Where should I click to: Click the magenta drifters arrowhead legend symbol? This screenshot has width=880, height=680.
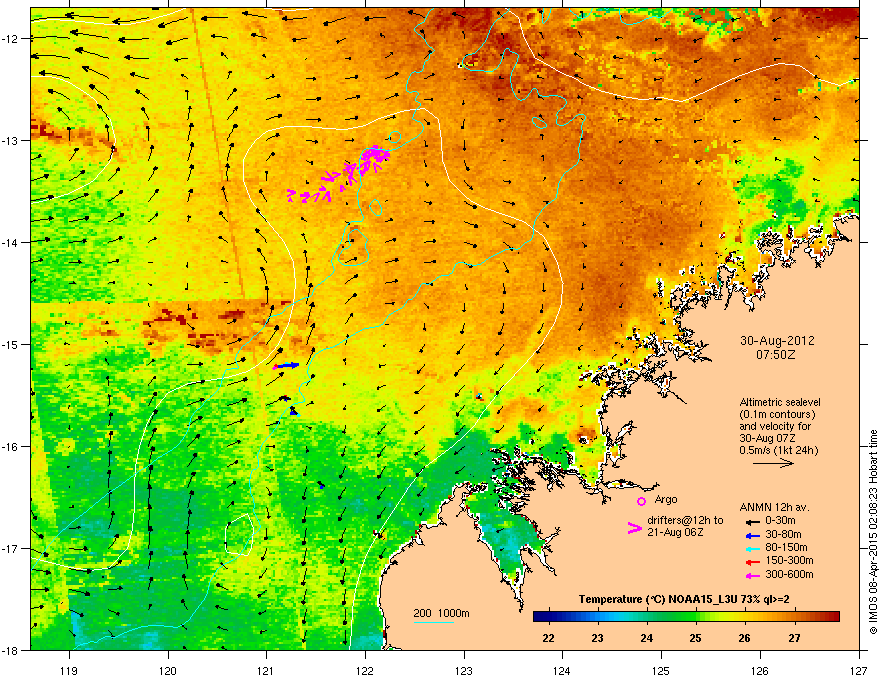pyautogui.click(x=634, y=527)
